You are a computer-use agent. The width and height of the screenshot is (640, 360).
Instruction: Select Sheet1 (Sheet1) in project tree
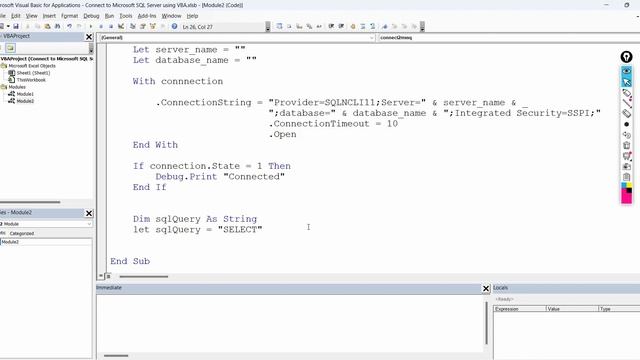(33, 73)
